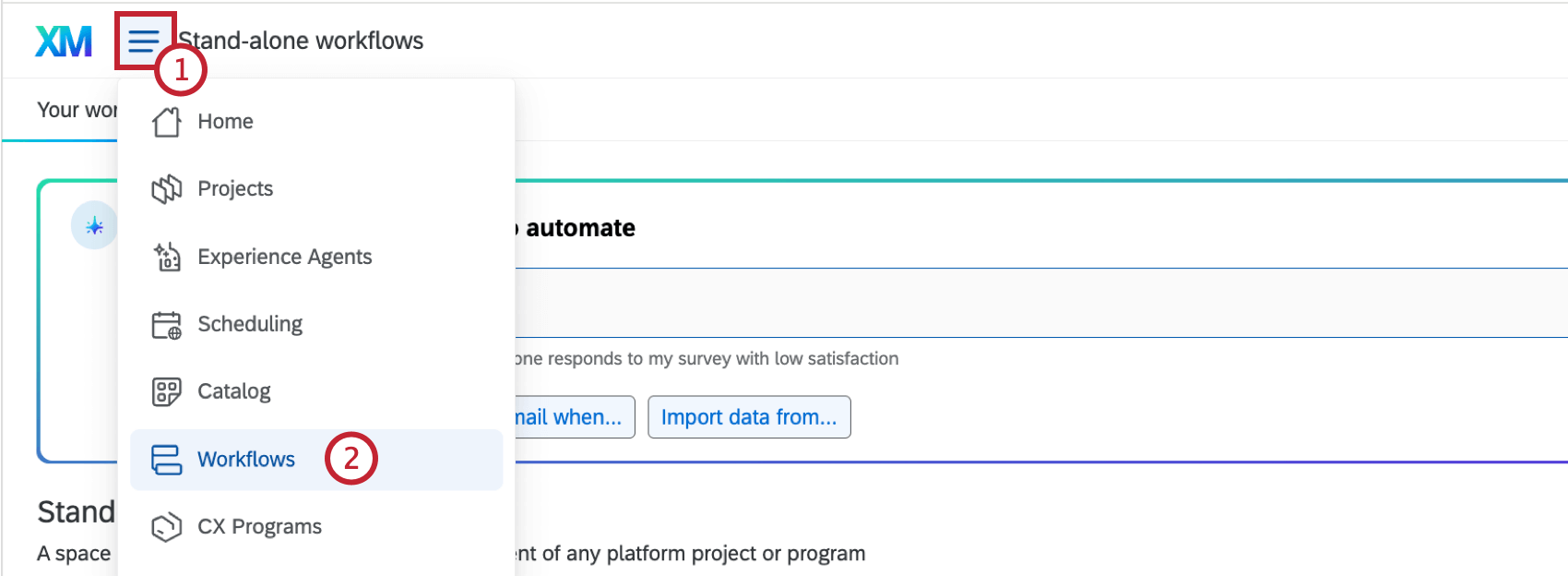Open the hamburger navigation menu icon
The height and width of the screenshot is (576, 1568).
143,42
